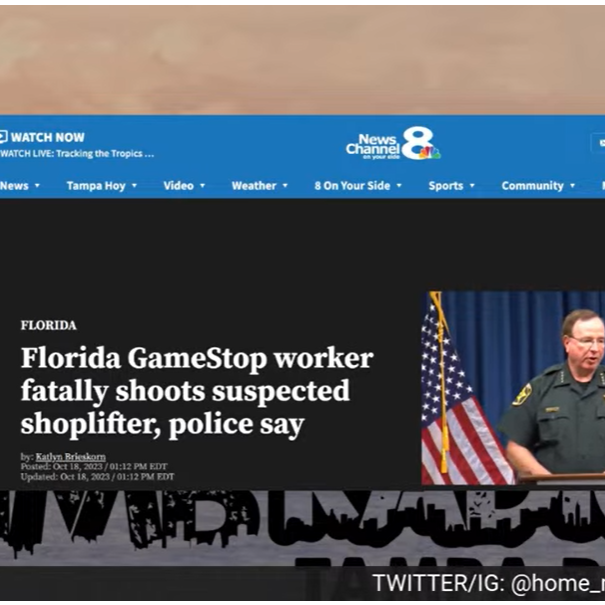Open the Watch Live Tracking the Tropics link
Image resolution: width=605 pixels, height=605 pixels.
point(77,154)
